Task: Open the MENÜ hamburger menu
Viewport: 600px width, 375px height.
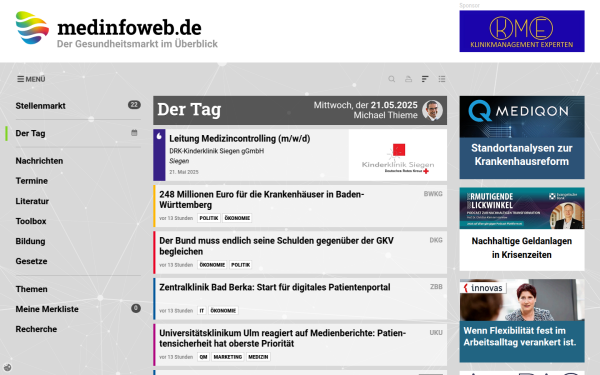Action: click(x=31, y=79)
